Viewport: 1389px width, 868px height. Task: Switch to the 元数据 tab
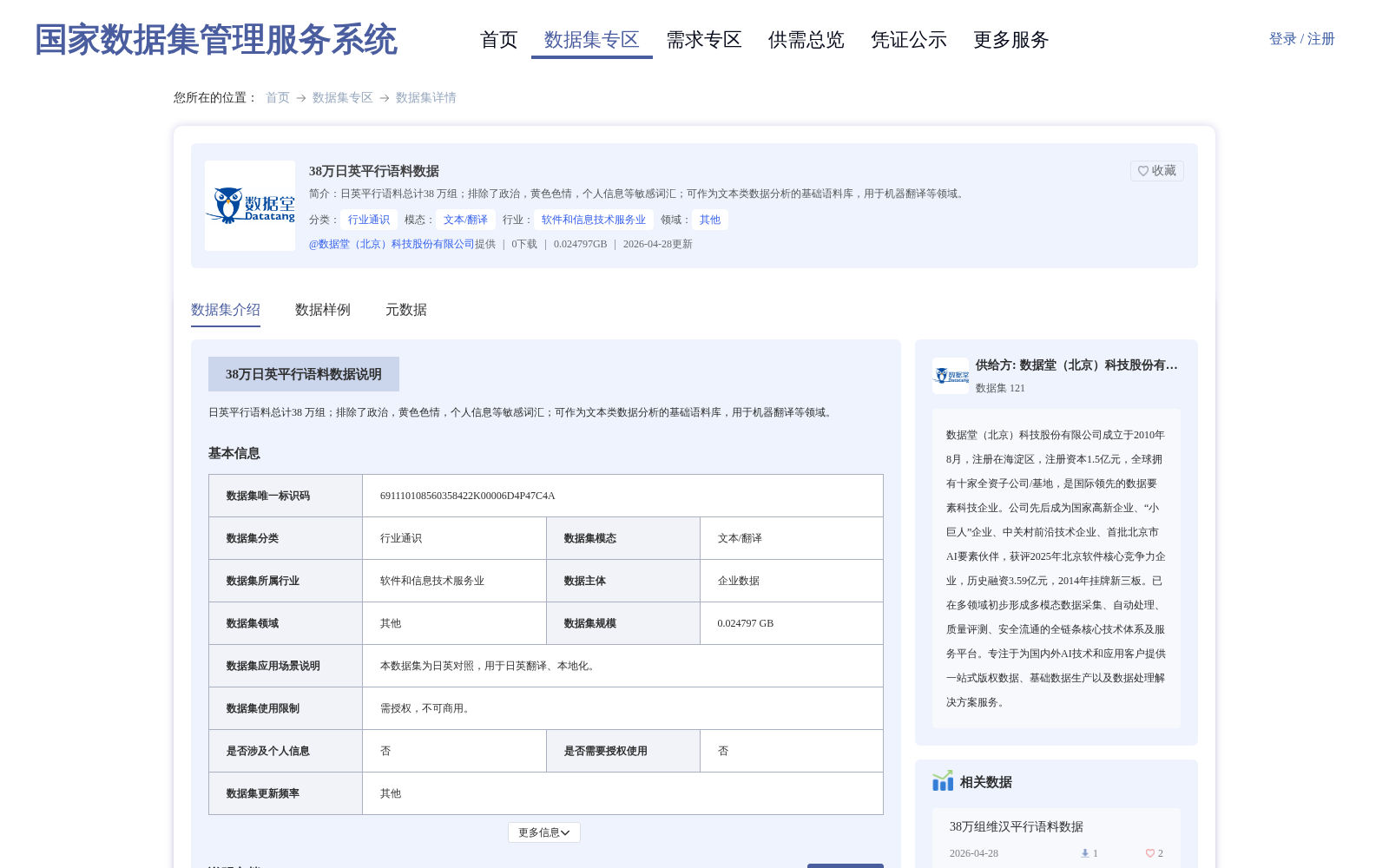pos(406,310)
